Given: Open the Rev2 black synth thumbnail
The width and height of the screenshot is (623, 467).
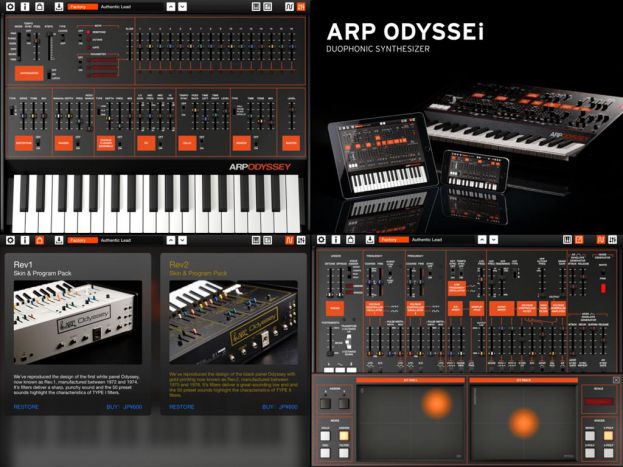Looking at the screenshot, I should point(233,322).
